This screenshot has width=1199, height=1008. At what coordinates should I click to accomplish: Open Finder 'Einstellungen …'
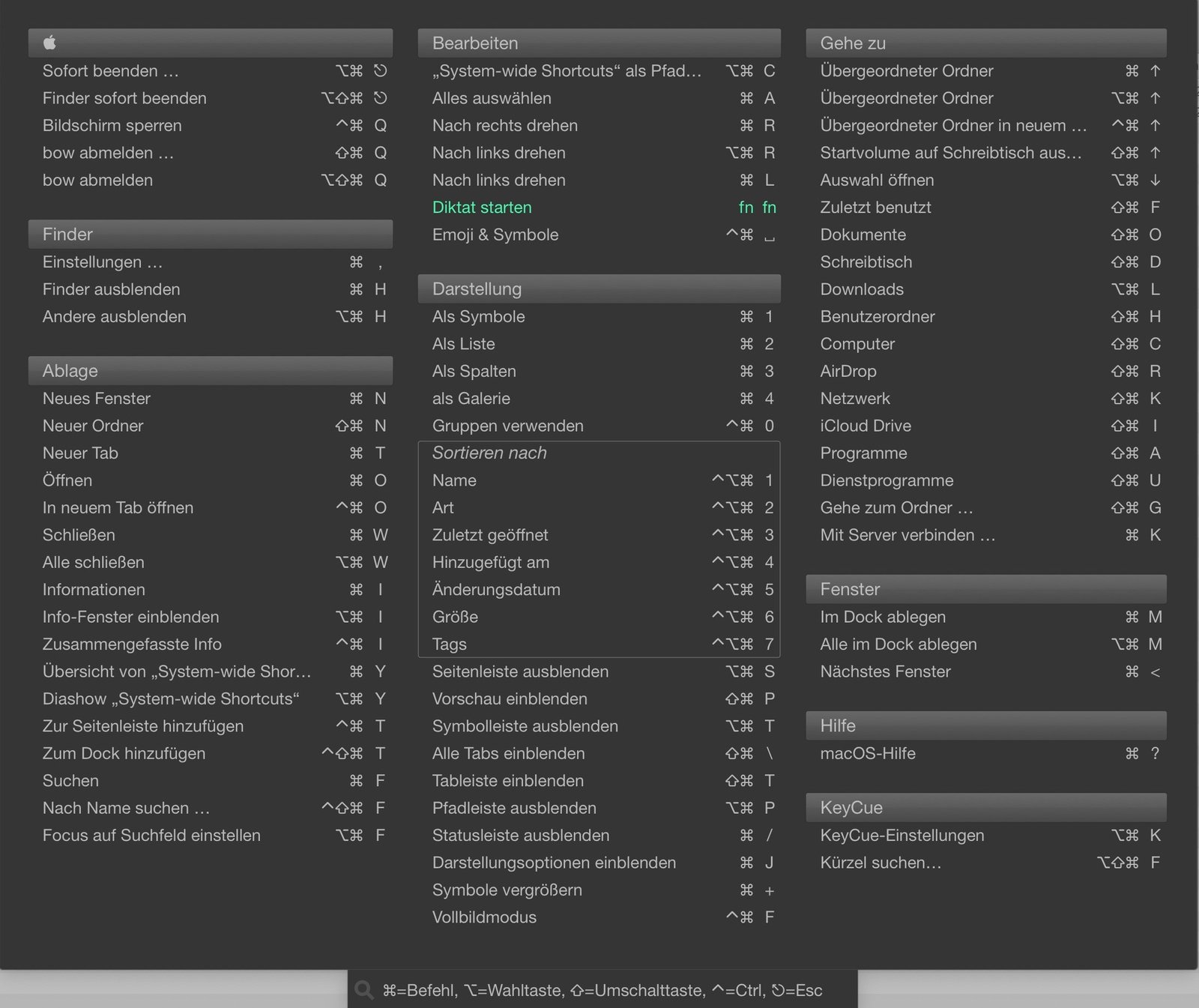click(211, 262)
